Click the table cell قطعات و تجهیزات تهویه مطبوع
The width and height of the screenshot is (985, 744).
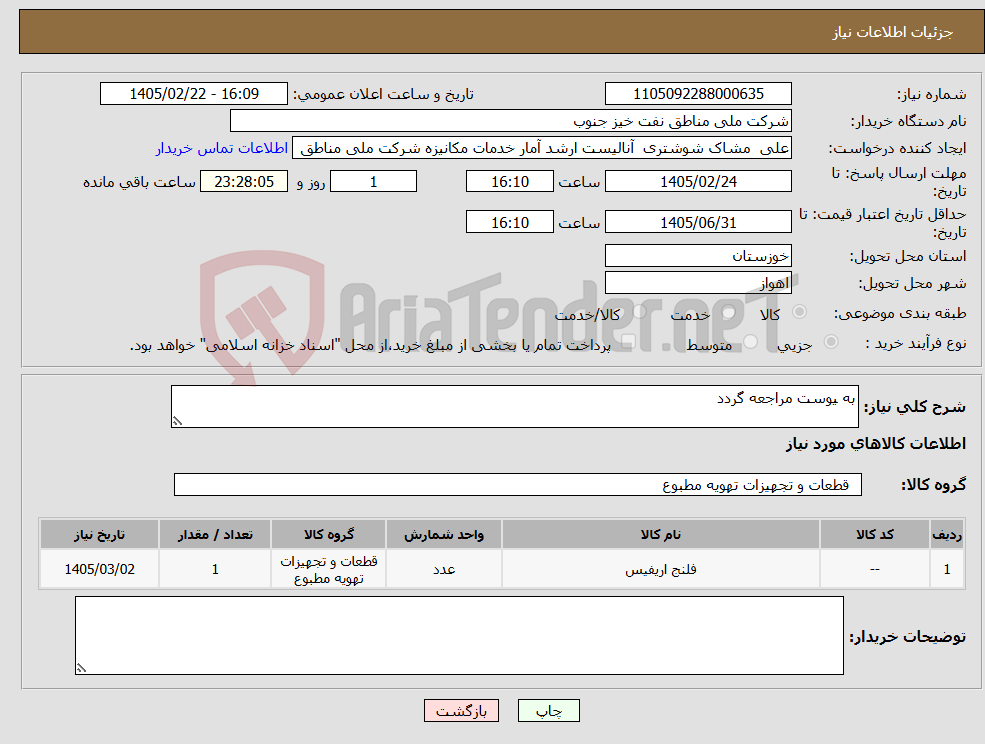tap(329, 569)
